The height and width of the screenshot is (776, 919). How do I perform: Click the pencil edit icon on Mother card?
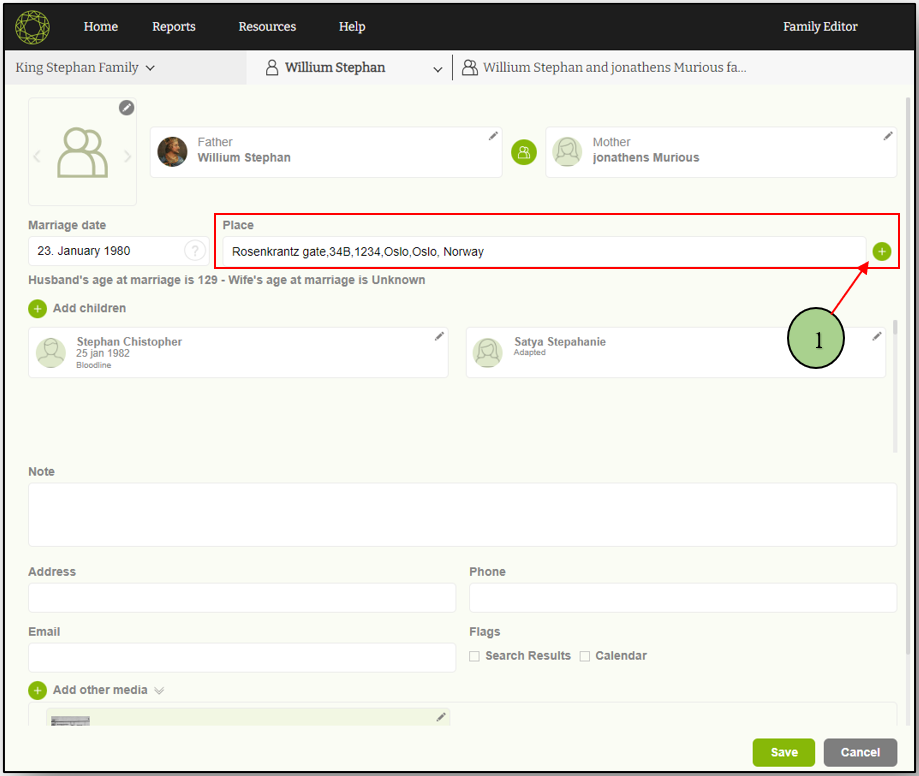tap(887, 136)
